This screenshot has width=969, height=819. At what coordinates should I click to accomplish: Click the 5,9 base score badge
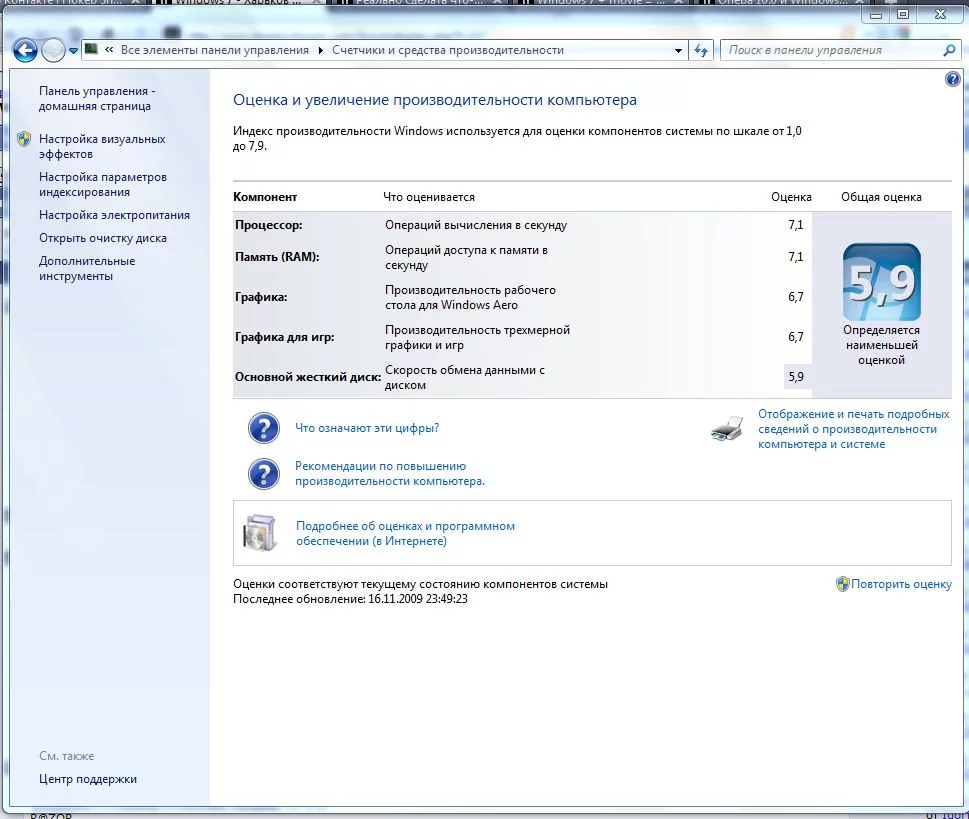pos(881,282)
